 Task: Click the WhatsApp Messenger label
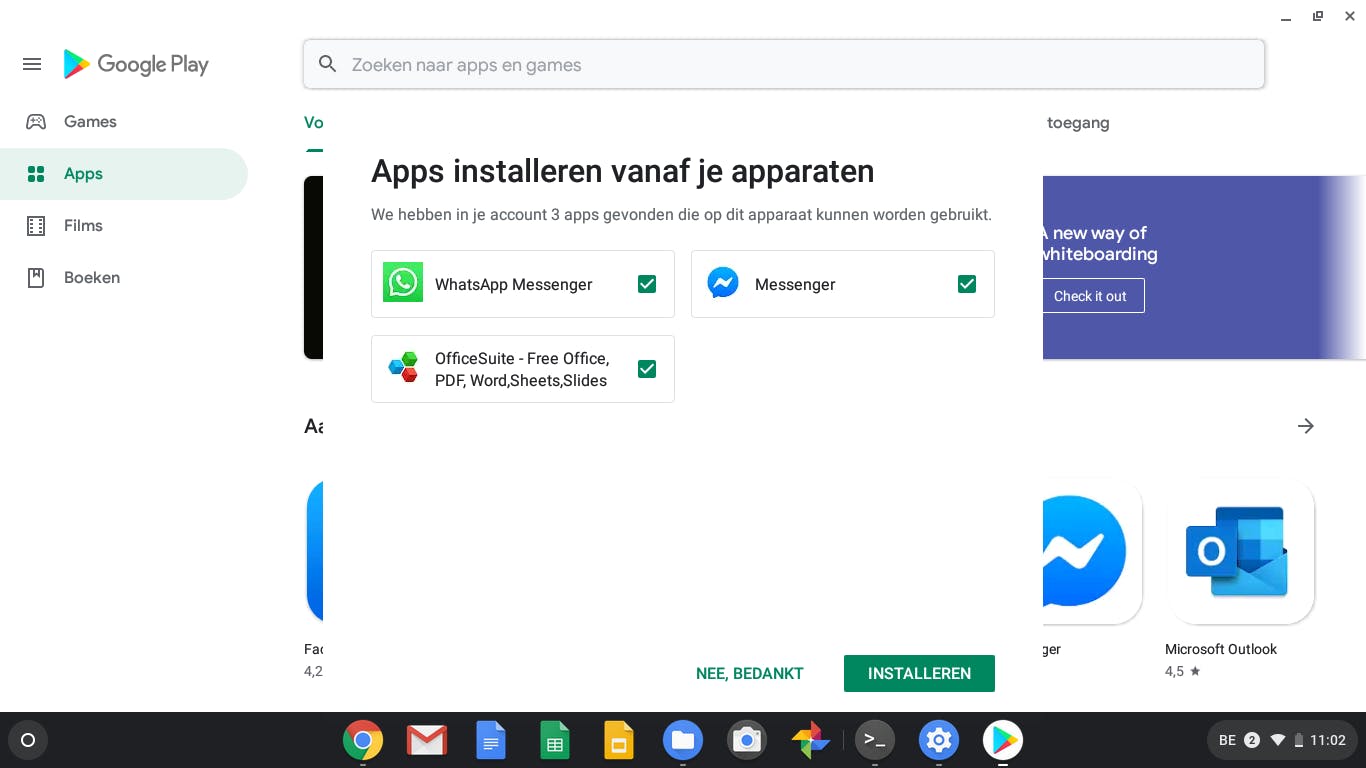514,284
